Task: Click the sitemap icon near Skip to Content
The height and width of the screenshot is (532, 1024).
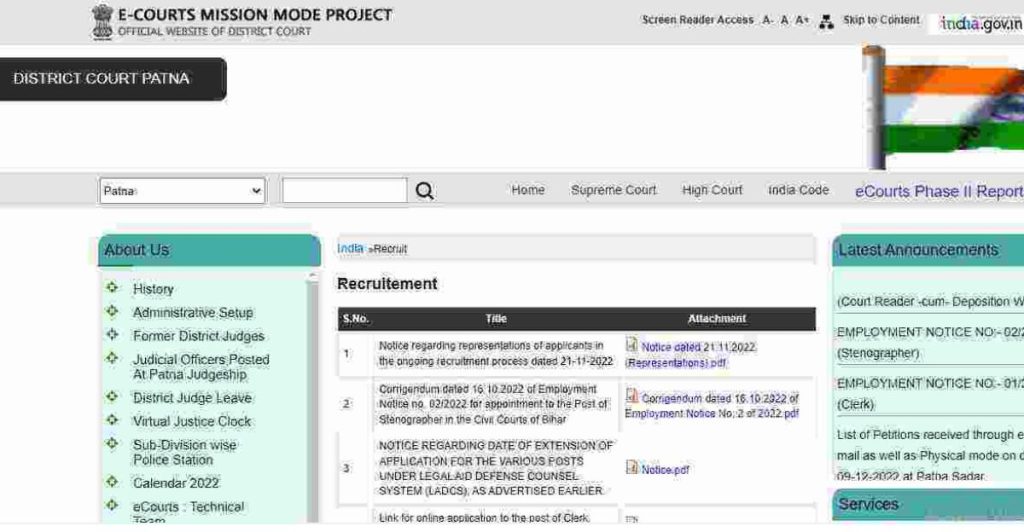Action: tap(826, 21)
